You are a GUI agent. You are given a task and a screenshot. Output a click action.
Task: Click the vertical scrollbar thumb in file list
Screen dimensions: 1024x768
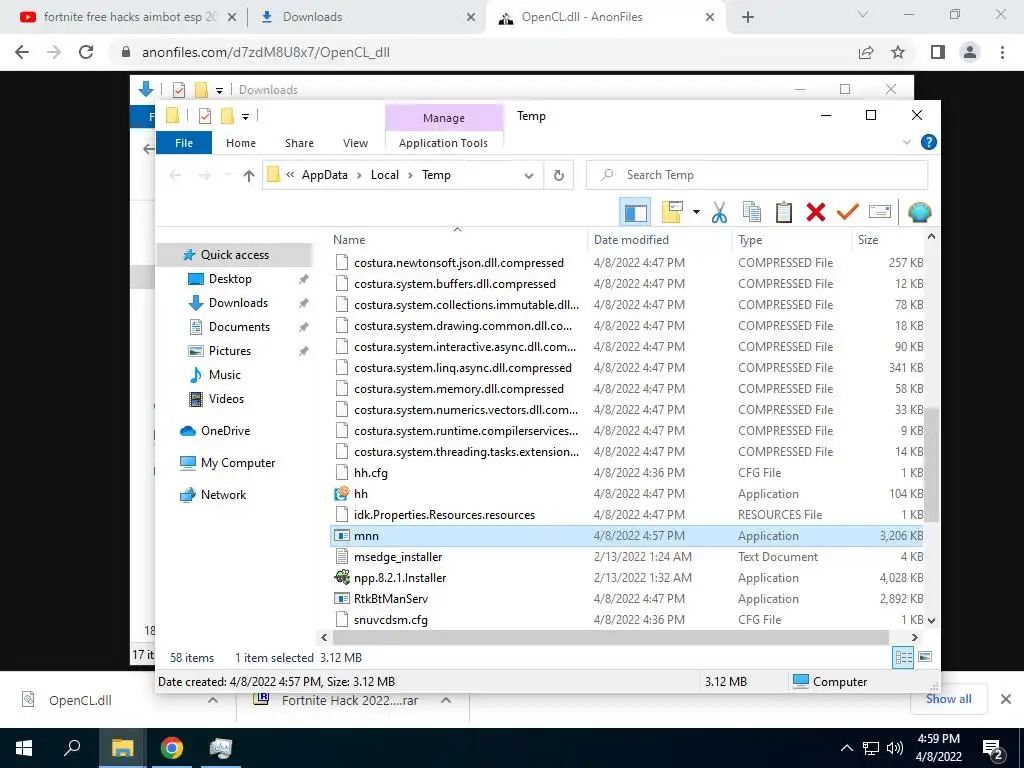pos(931,464)
